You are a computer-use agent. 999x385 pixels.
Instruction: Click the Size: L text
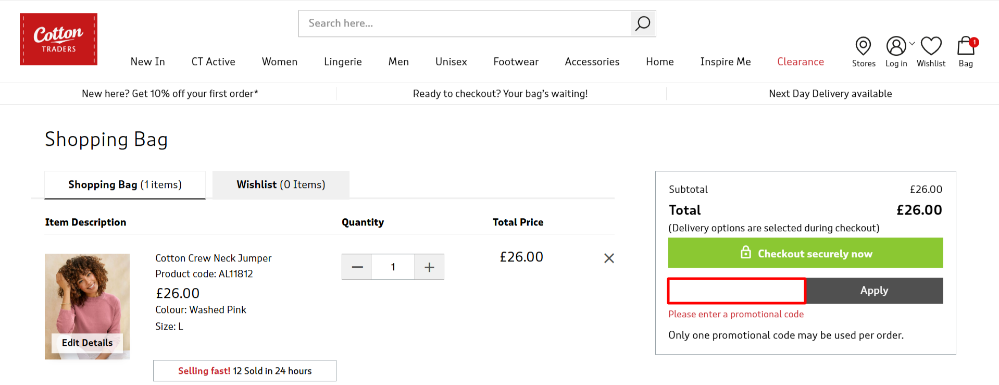click(169, 326)
